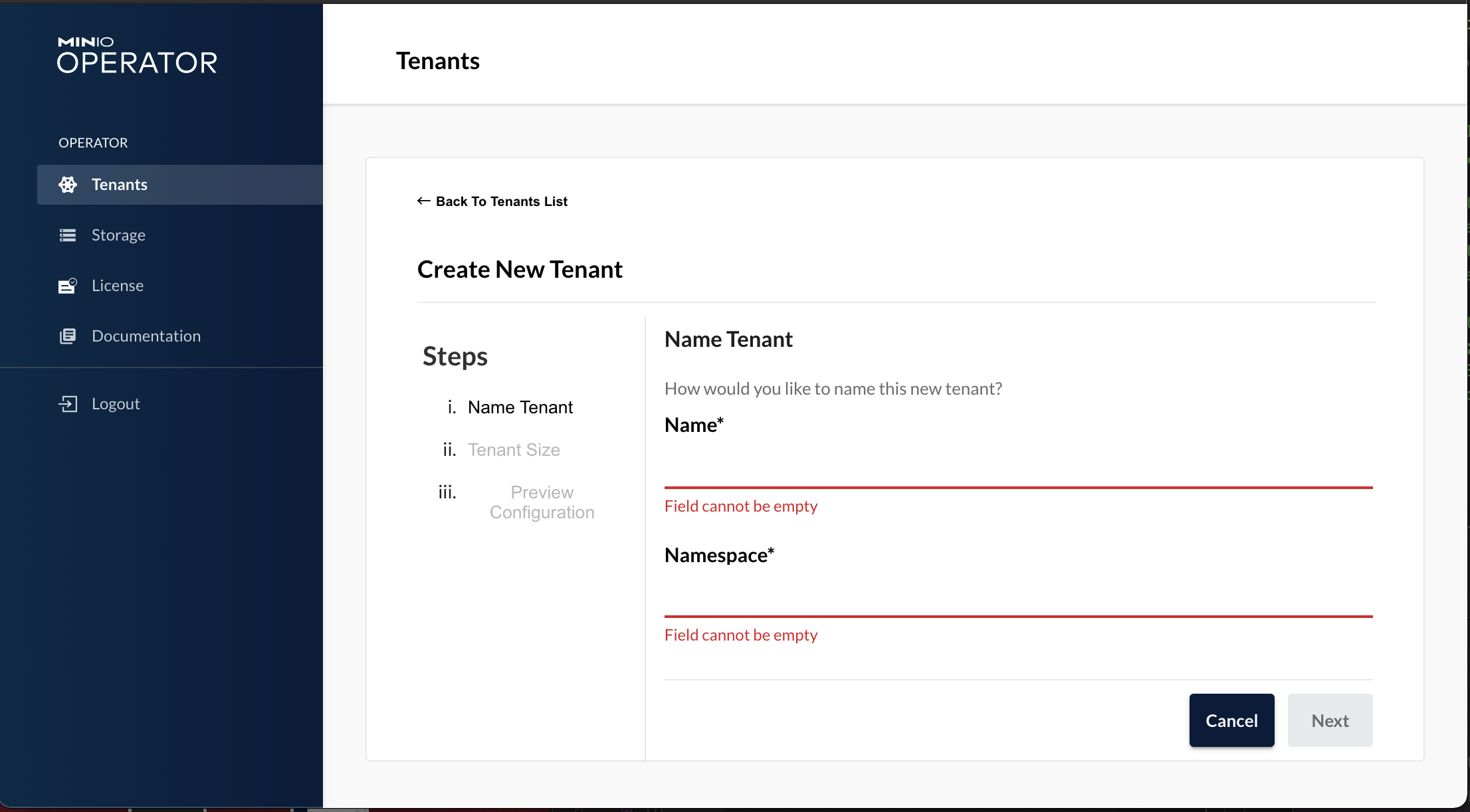The image size is (1470, 812).
Task: Select the Tenant Size step
Action: [514, 450]
